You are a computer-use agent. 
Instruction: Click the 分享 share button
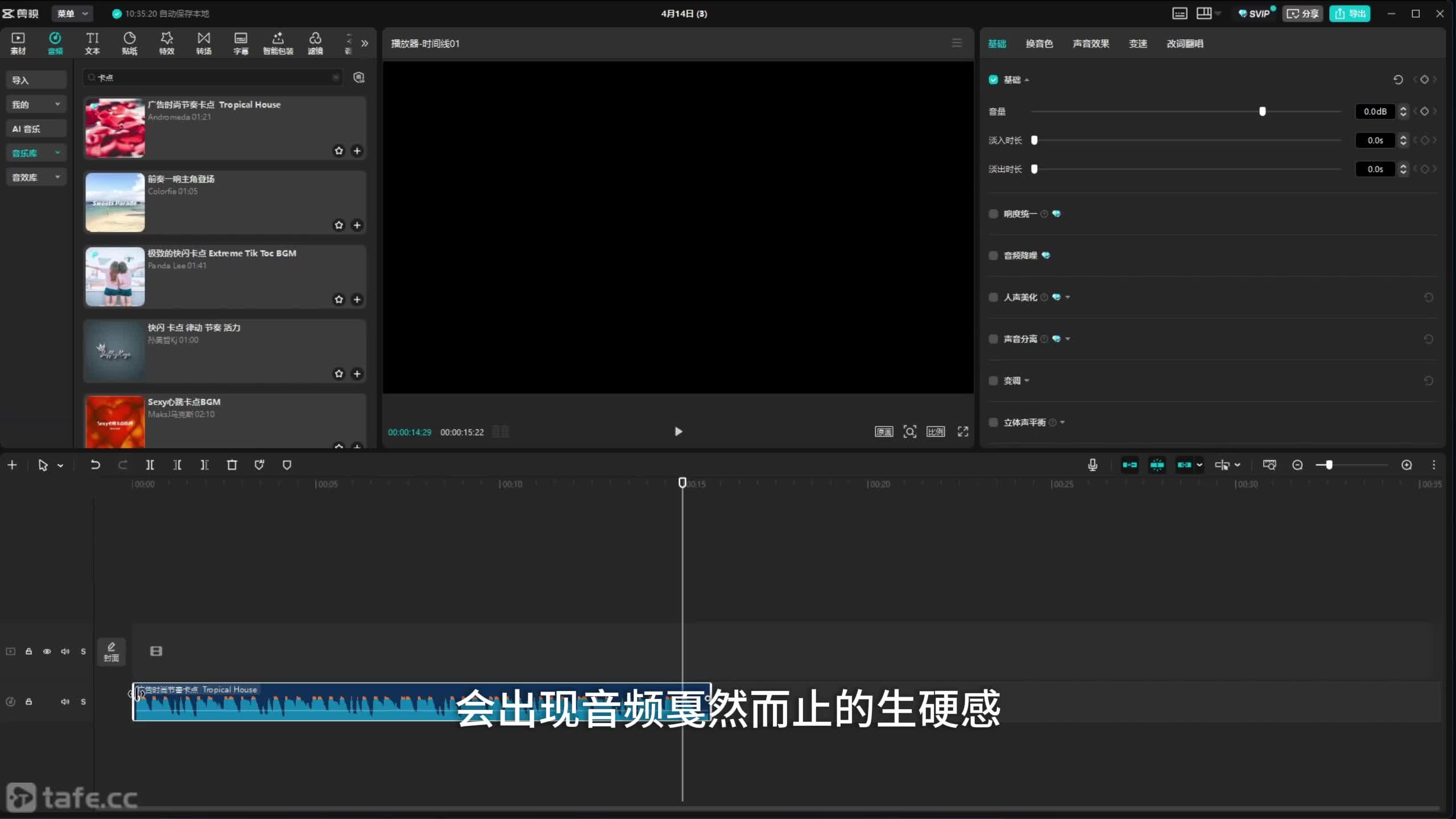[1302, 14]
